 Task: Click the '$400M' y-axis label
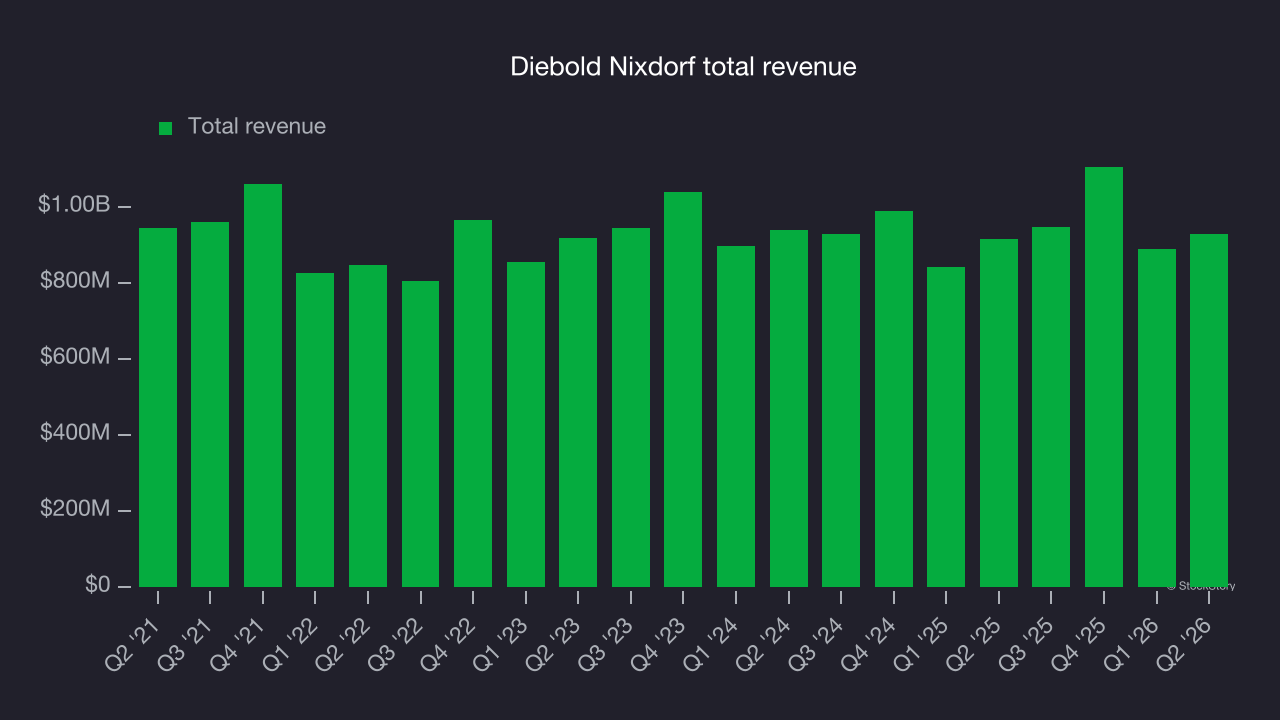point(75,434)
